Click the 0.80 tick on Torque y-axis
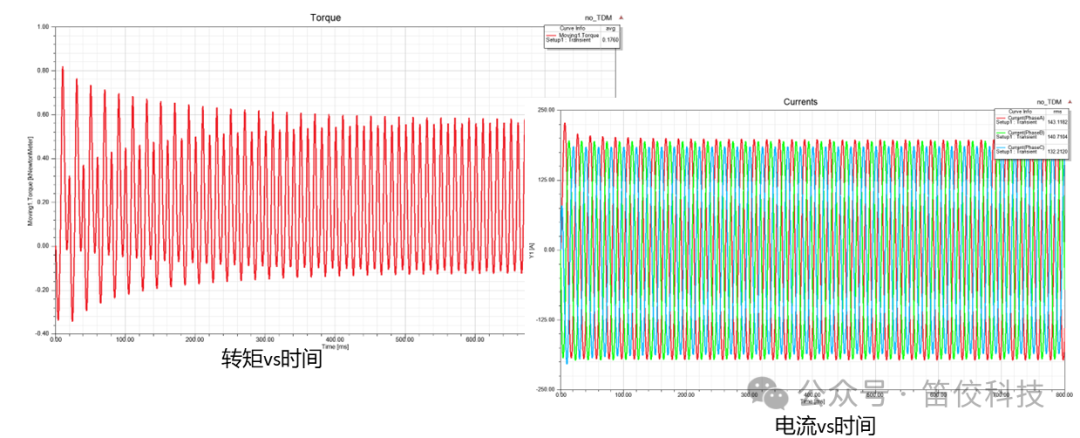The image size is (1080, 438). coord(41,70)
